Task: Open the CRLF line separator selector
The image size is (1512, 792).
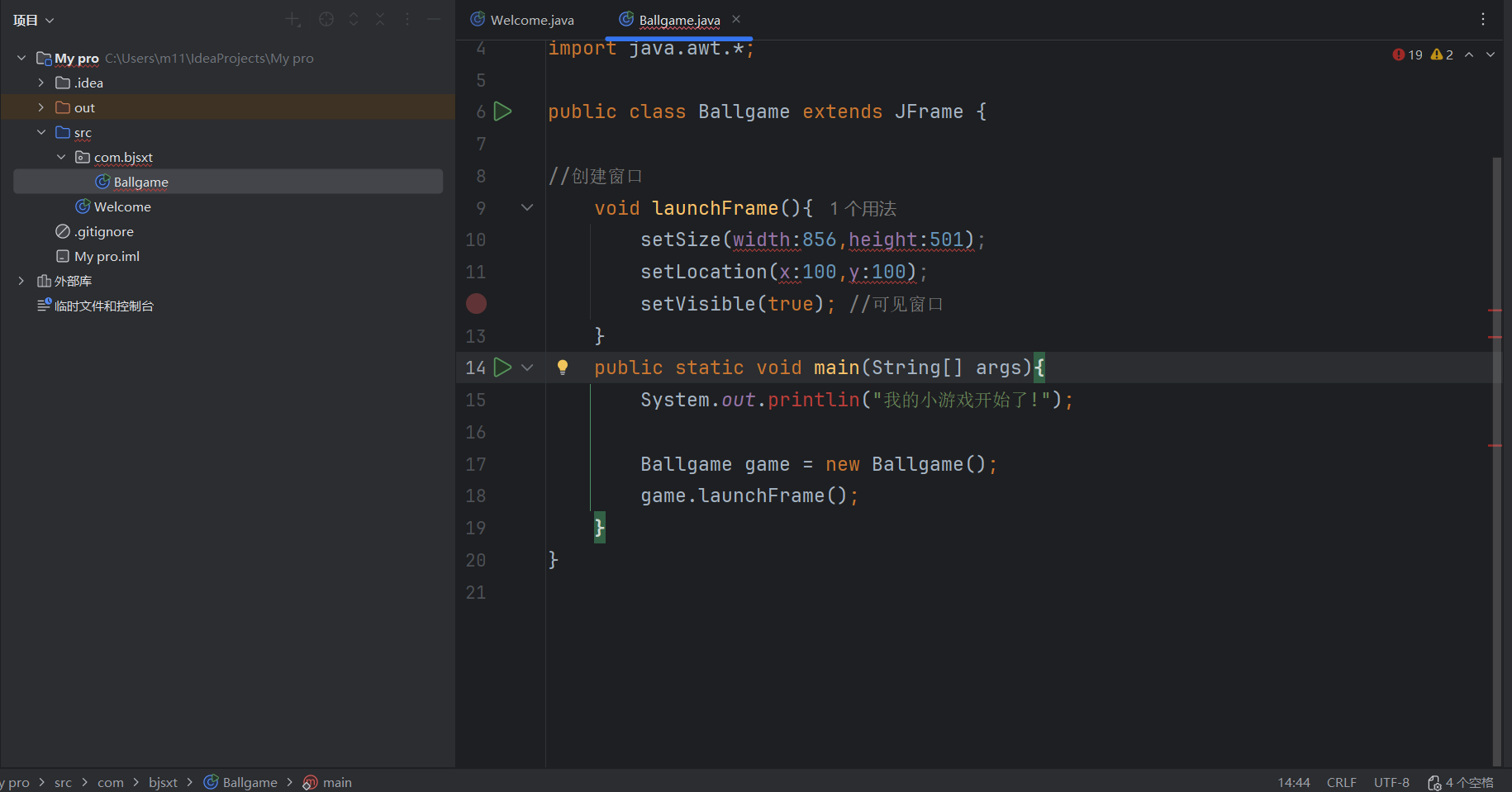Action: 1341,782
